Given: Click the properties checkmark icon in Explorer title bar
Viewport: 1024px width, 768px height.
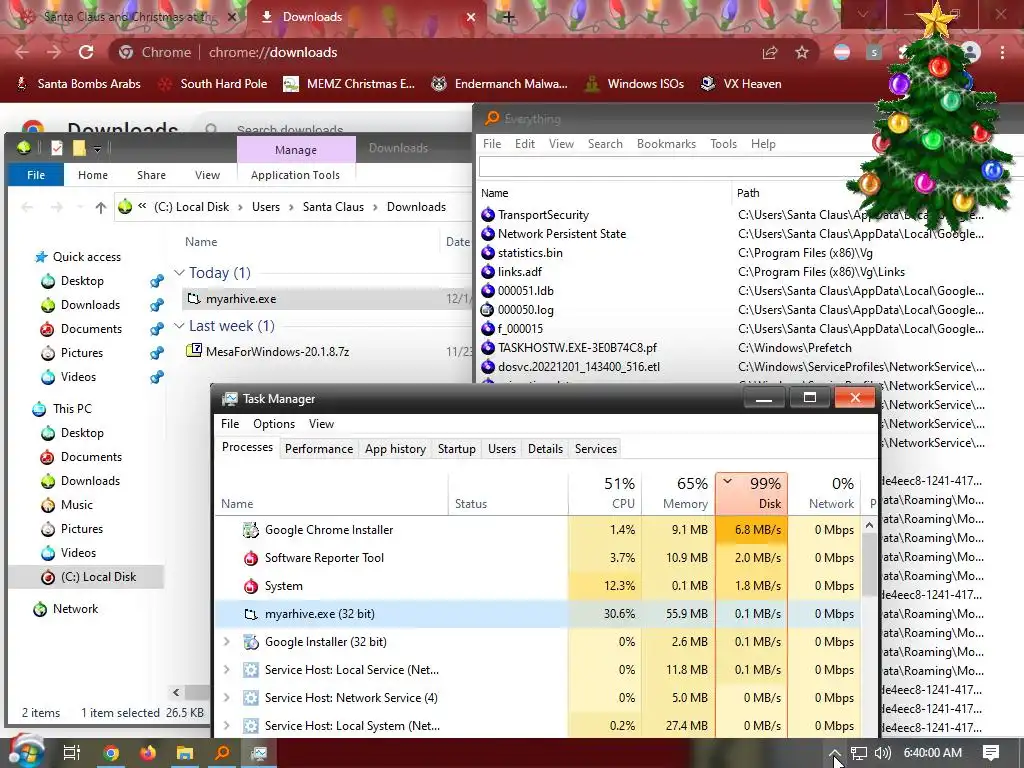Looking at the screenshot, I should click(57, 148).
